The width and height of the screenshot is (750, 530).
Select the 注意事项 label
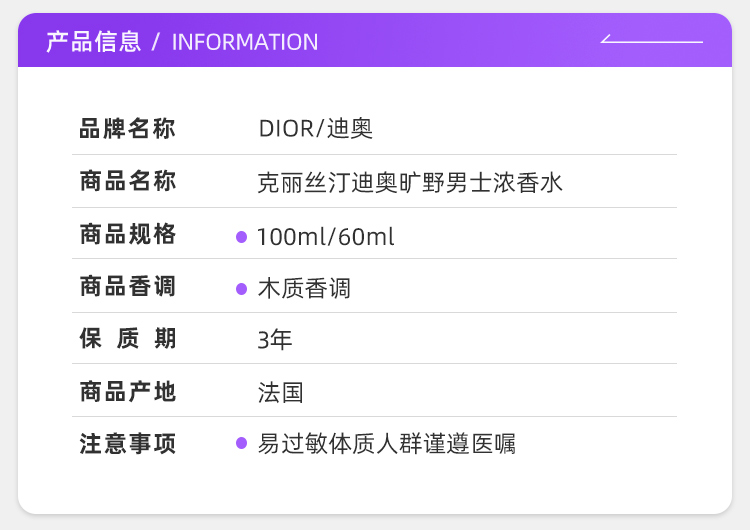[127, 444]
